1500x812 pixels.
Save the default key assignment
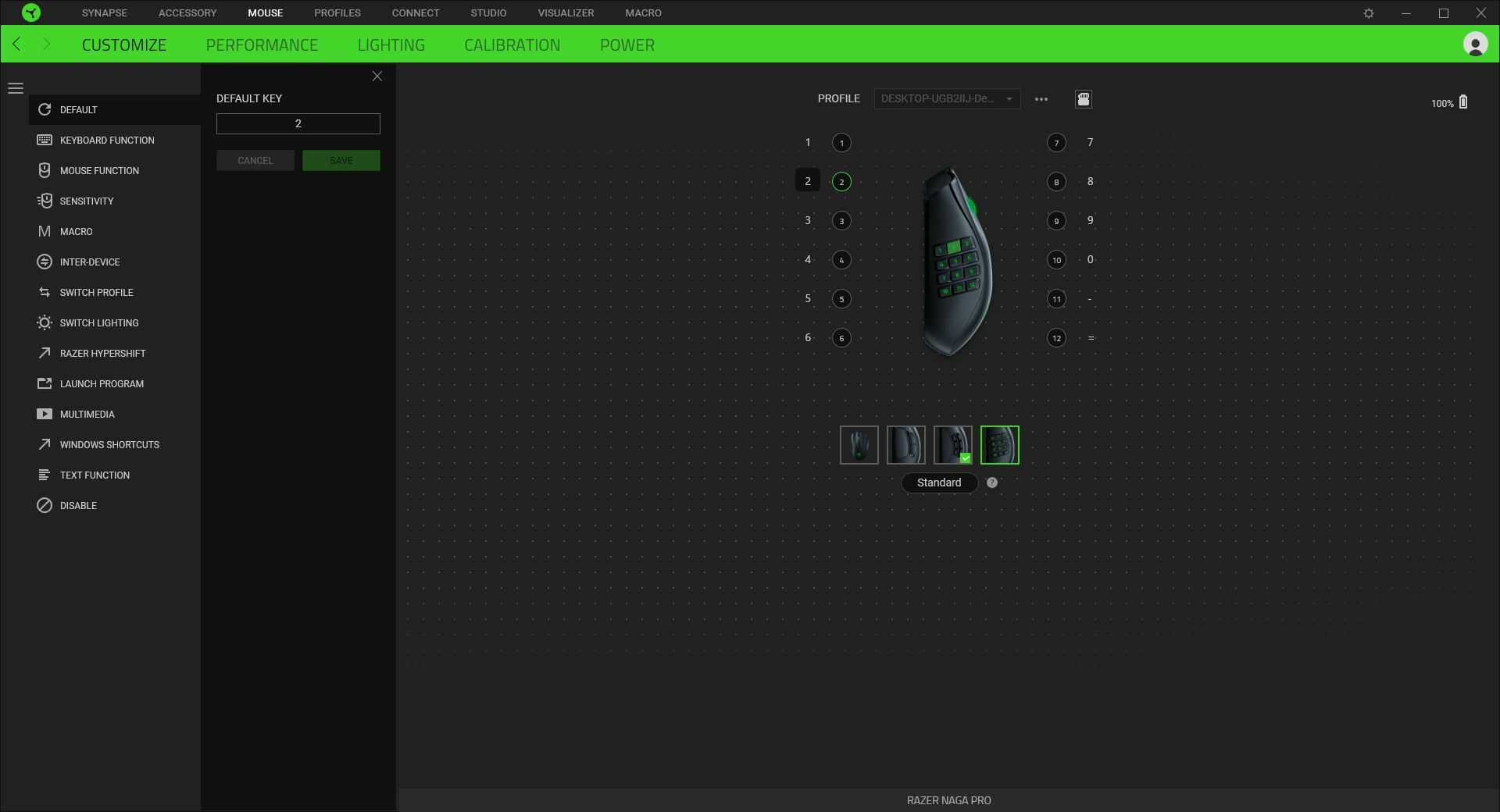pos(341,160)
